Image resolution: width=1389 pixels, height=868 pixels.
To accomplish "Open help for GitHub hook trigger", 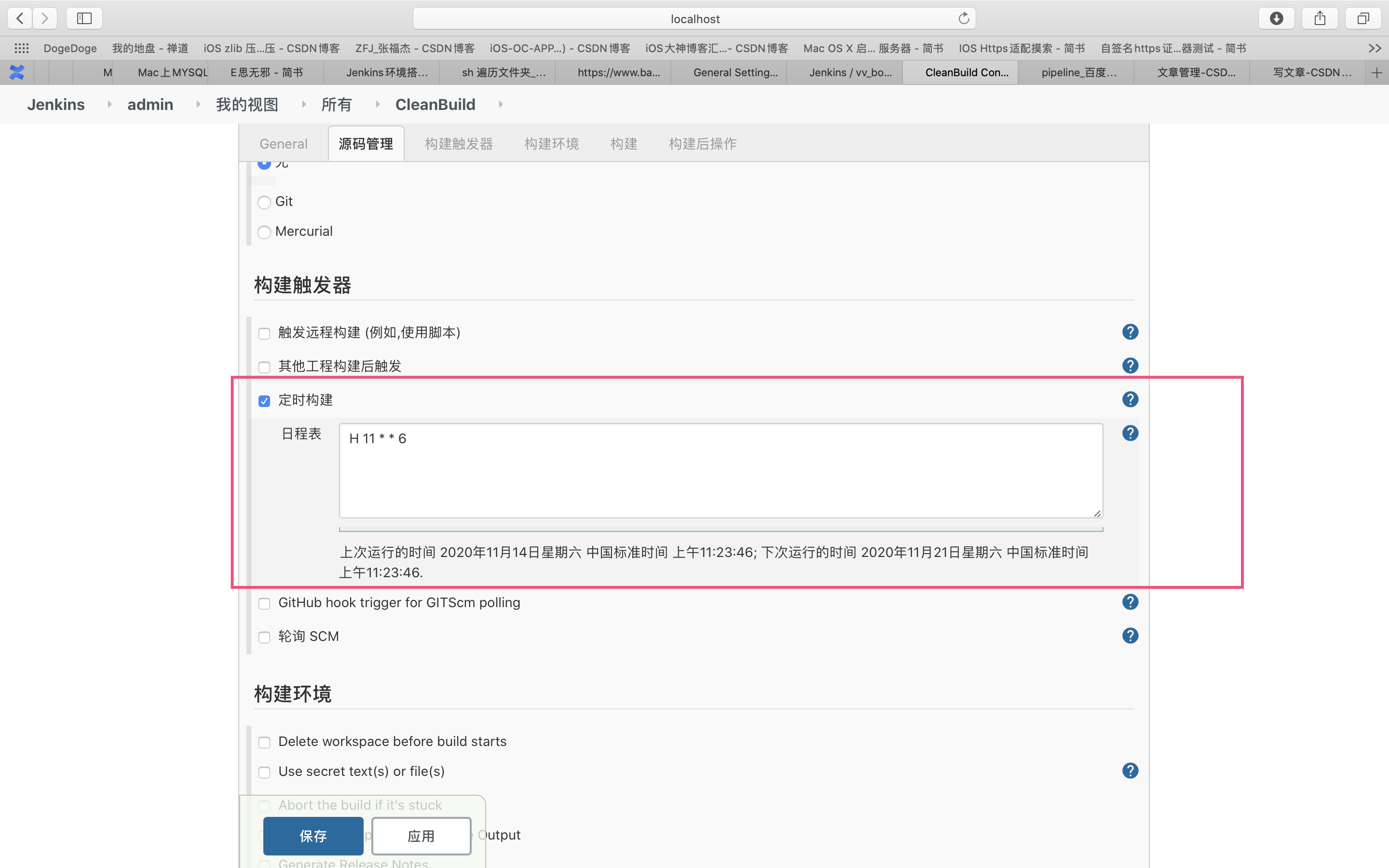I will coord(1129,602).
